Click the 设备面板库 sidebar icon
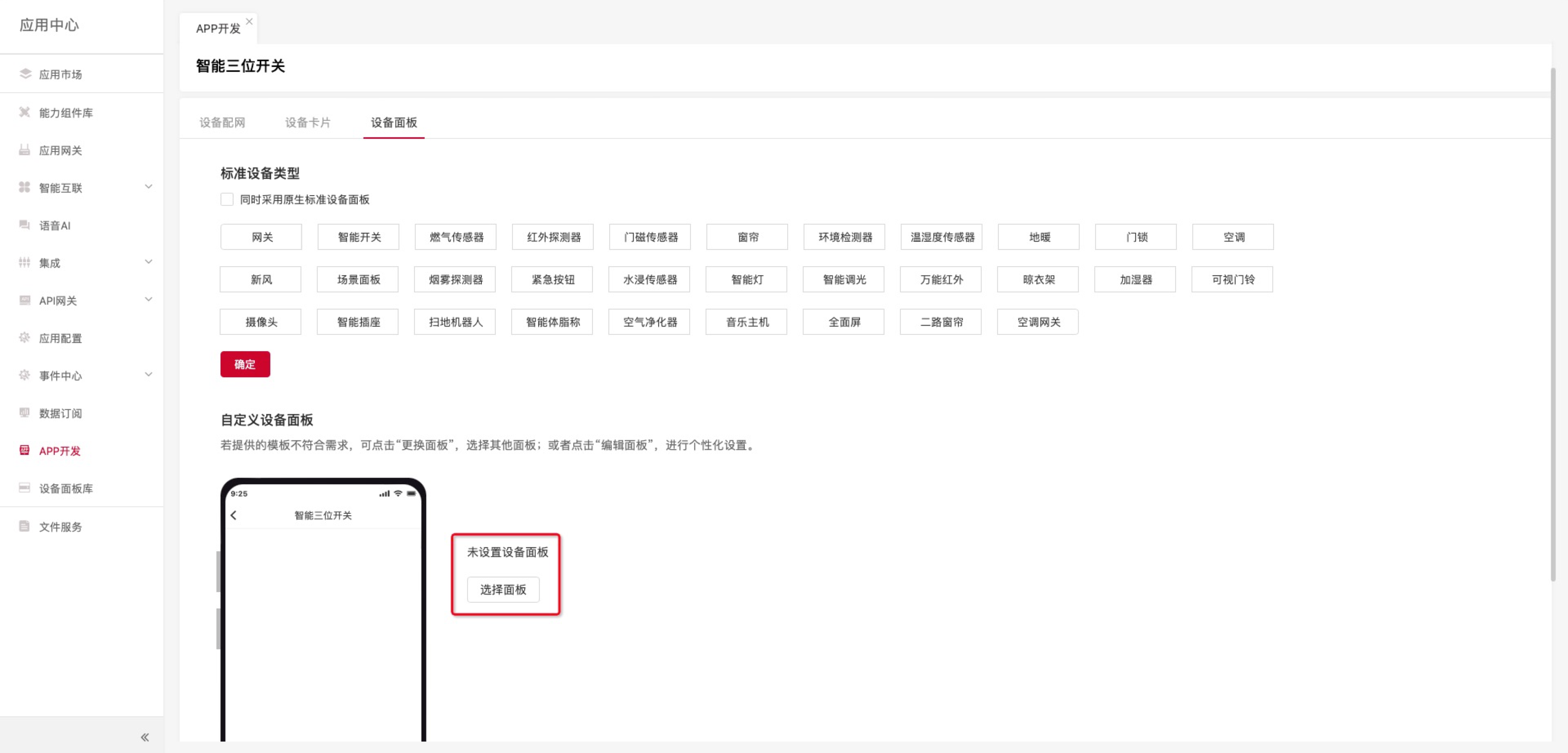The width and height of the screenshot is (1568, 753). [x=24, y=488]
